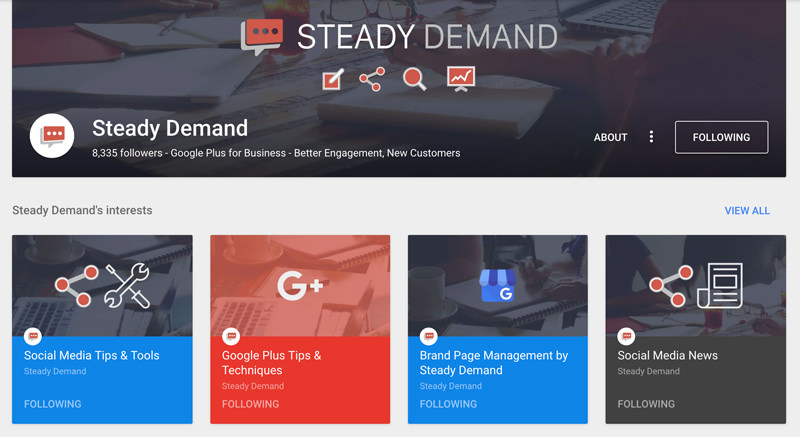This screenshot has width=800, height=437.
Task: Click the G+ logo on Google Plus Tips card
Action: click(300, 285)
